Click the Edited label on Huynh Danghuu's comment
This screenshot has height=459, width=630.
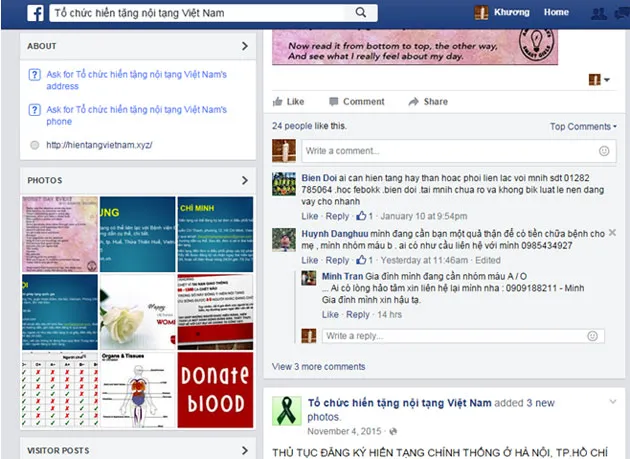pyautogui.click(x=488, y=260)
